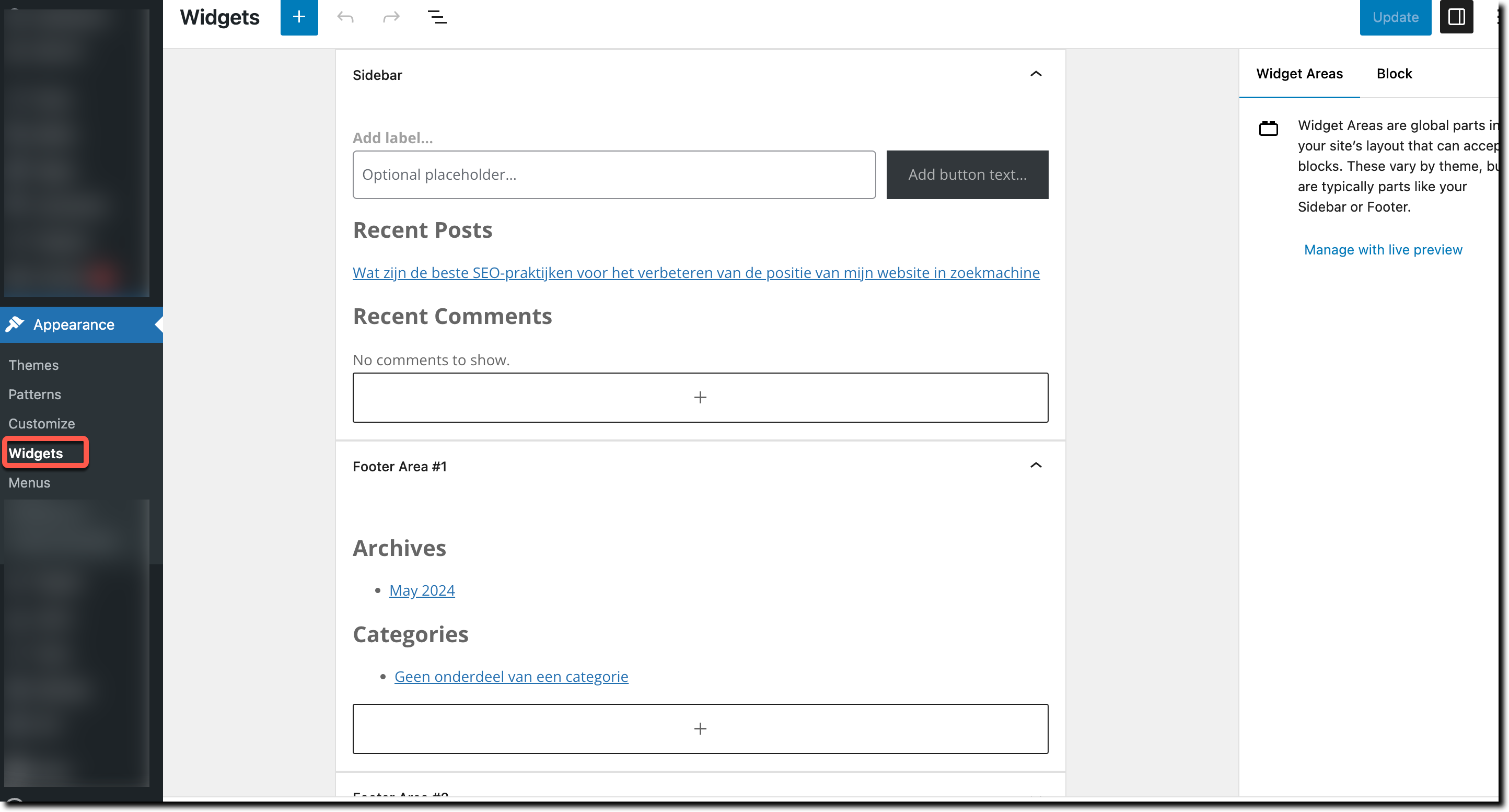The width and height of the screenshot is (1509, 812).
Task: Click the Add label text field
Action: (x=392, y=137)
